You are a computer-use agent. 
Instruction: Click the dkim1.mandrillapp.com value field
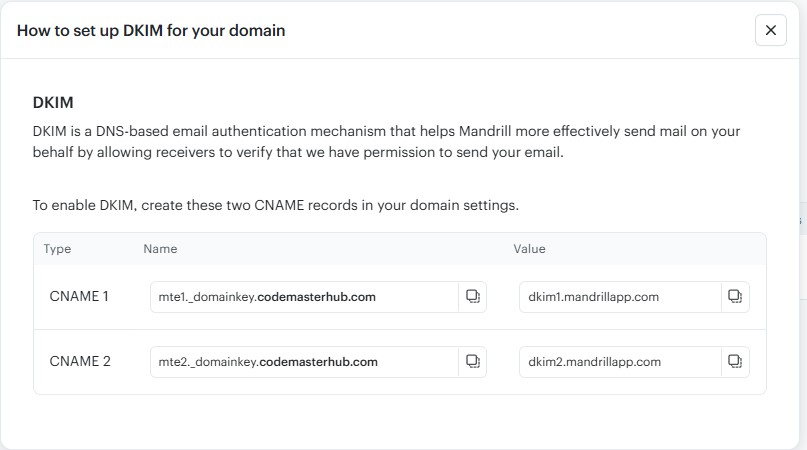[x=619, y=297]
